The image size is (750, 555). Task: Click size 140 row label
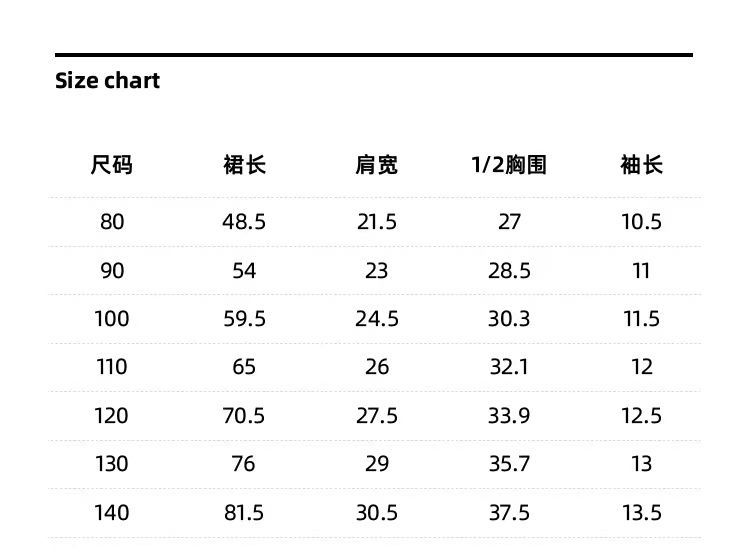111,513
